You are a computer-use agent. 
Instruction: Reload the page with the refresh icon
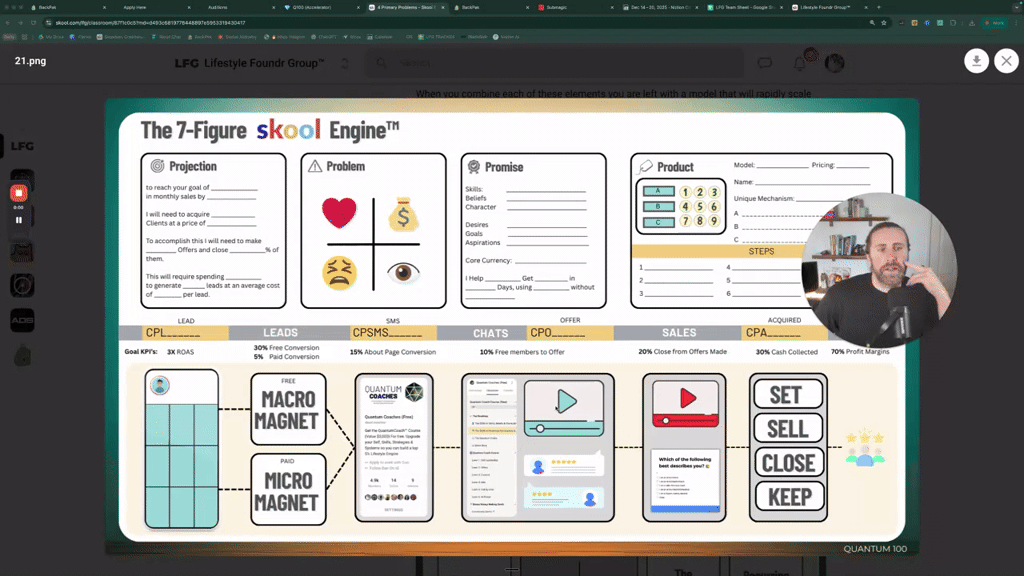[x=33, y=23]
